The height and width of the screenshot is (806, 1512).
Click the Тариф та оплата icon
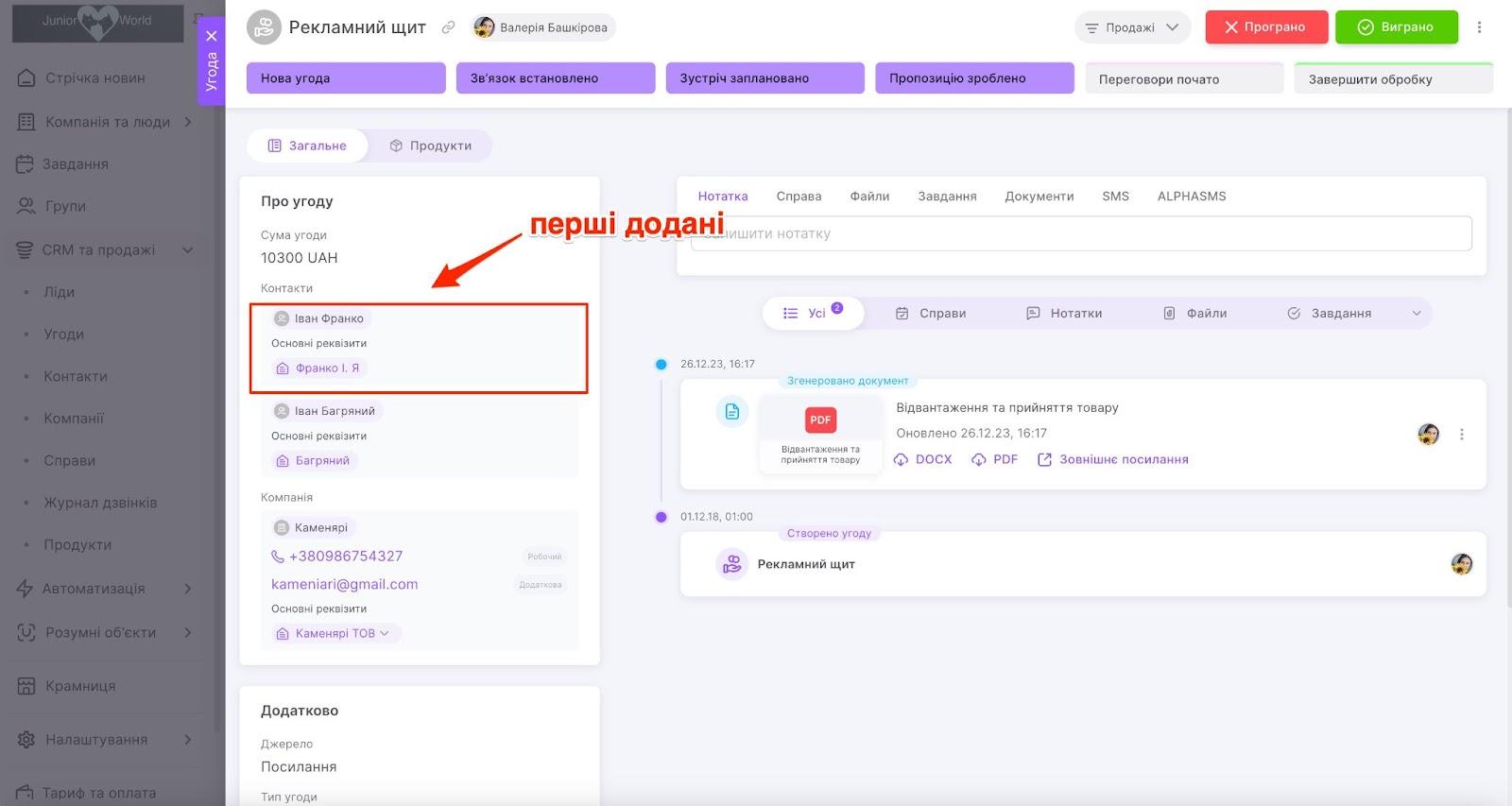tap(25, 793)
